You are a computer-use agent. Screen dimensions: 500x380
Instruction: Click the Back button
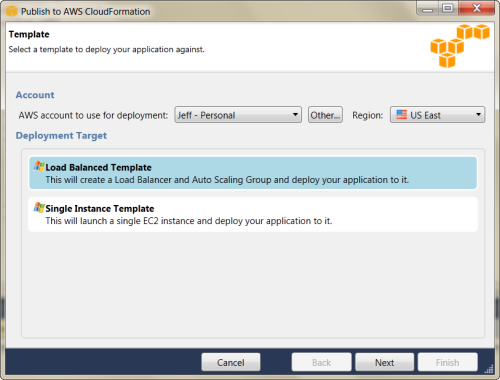tap(321, 362)
